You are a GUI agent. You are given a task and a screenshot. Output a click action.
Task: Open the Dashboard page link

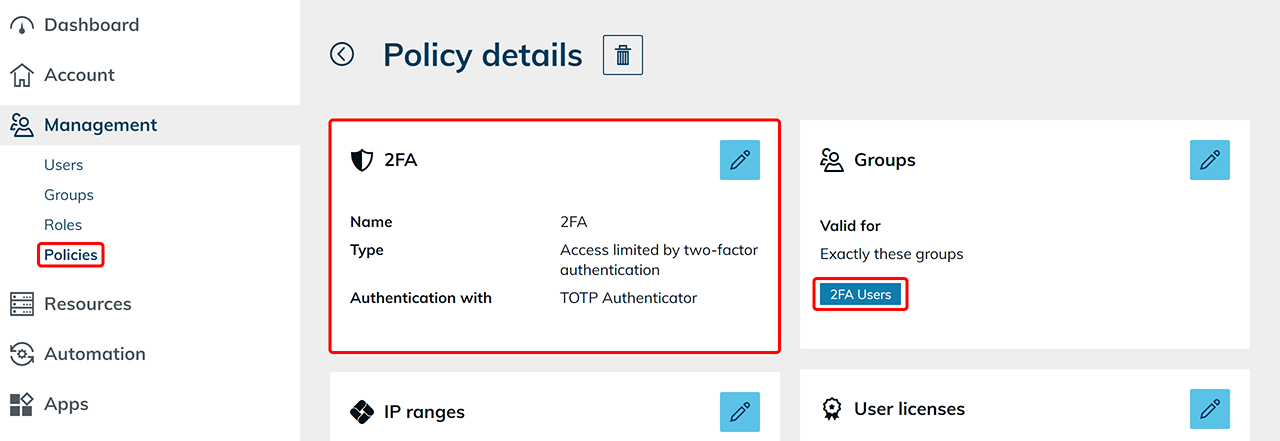[x=91, y=25]
